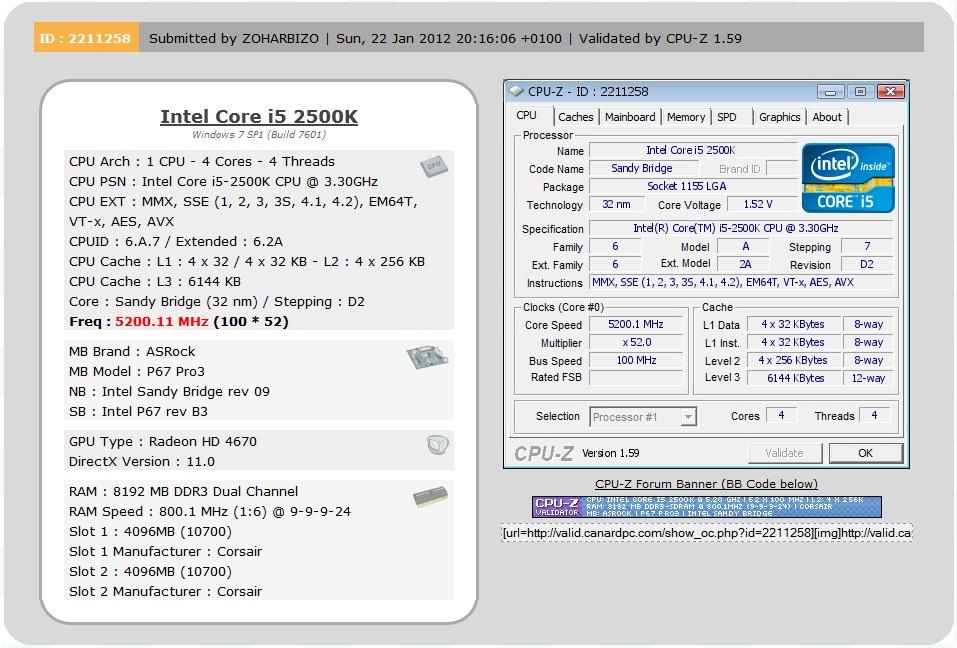
Task: Click the GPU icon beside Radeon HD 4670
Action: pyautogui.click(x=438, y=445)
